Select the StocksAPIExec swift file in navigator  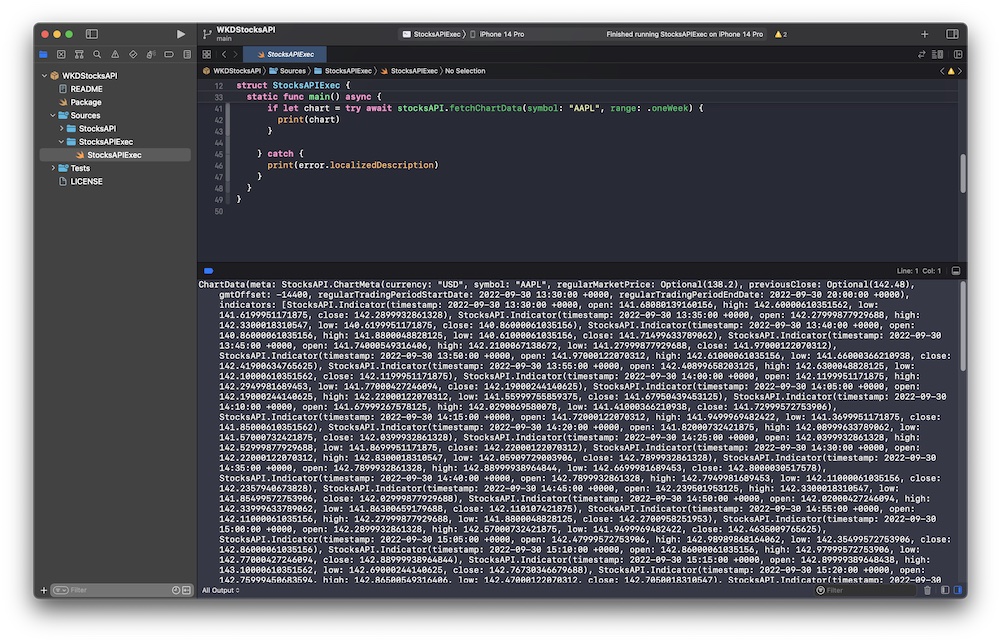(115, 155)
